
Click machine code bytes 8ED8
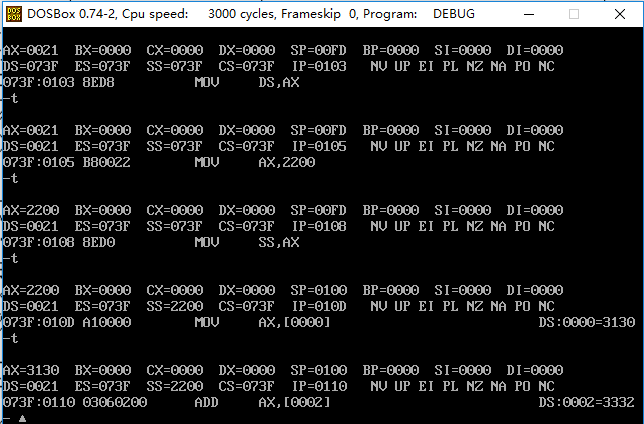point(99,82)
